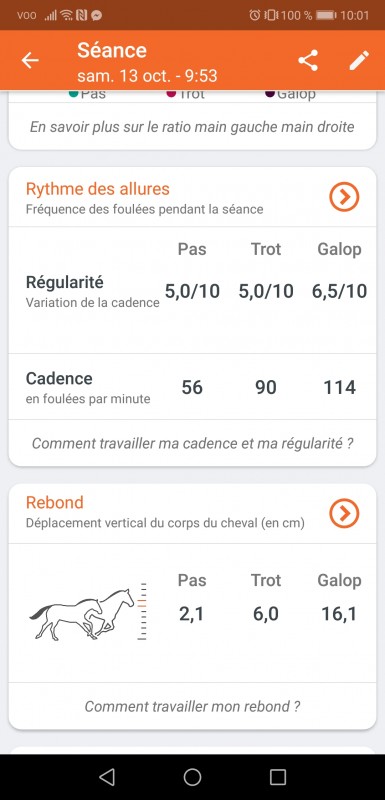
Task: Tap the back arrow in header
Action: coord(30,60)
